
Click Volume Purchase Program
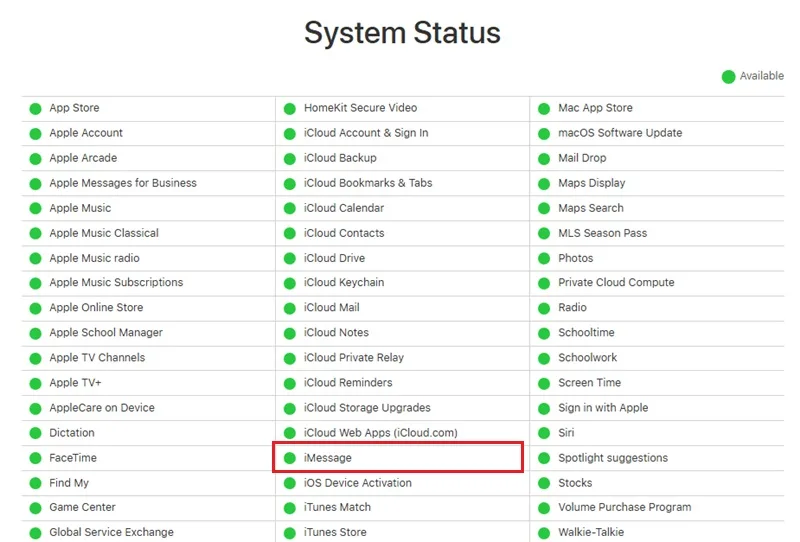(x=625, y=507)
